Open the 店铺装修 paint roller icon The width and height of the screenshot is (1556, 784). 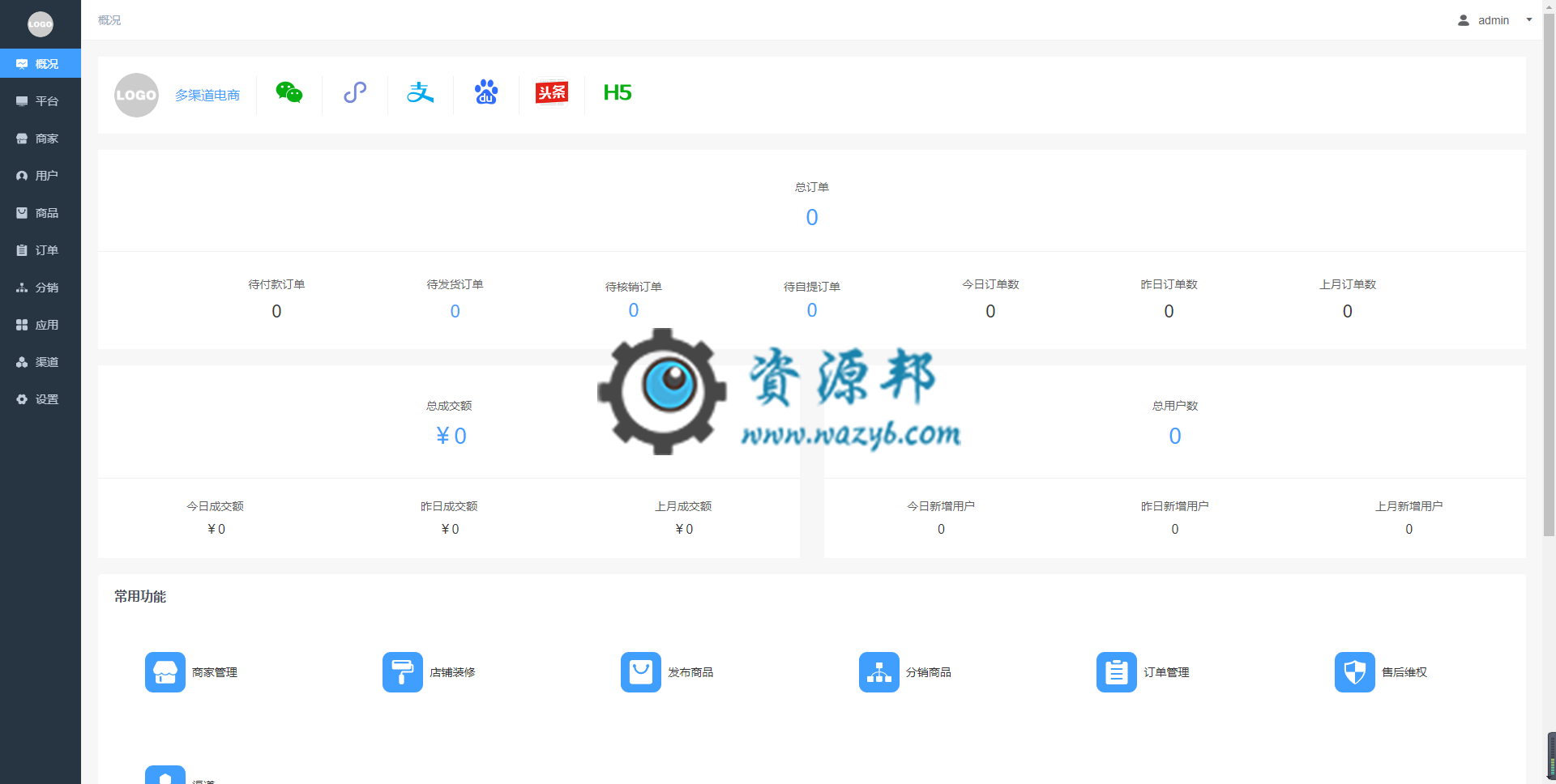coord(403,672)
